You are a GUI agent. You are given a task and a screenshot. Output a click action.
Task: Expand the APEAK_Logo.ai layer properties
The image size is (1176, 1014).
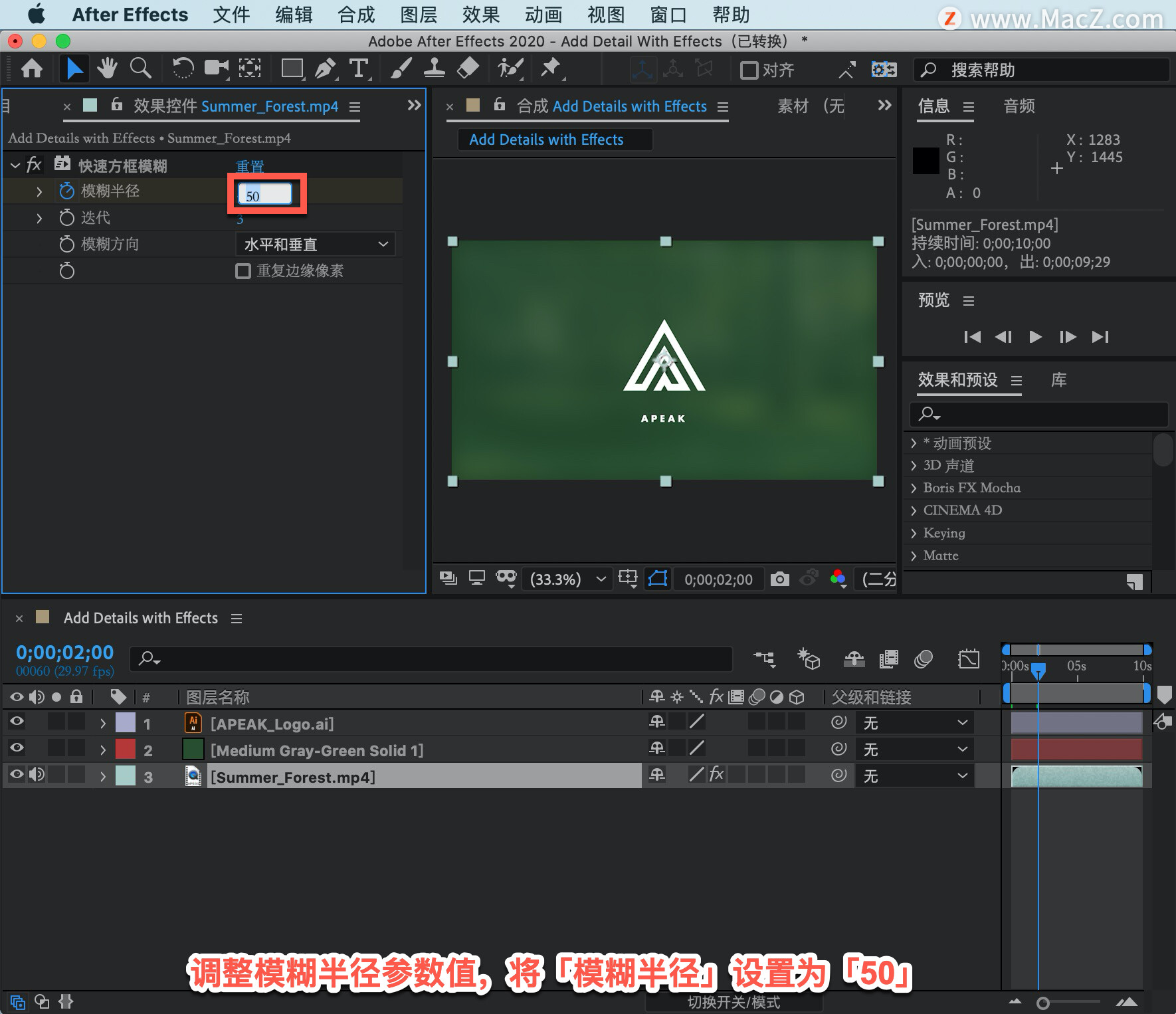pyautogui.click(x=103, y=723)
